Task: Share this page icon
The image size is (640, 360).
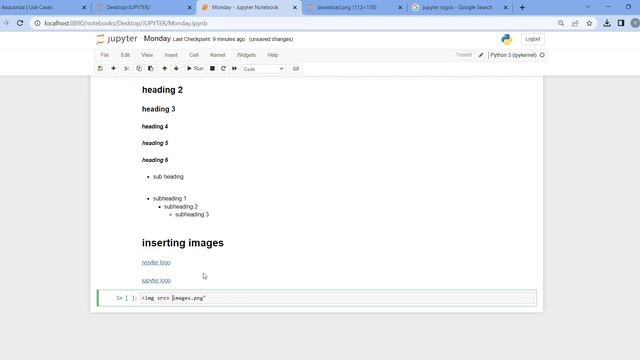Action: tap(575, 24)
